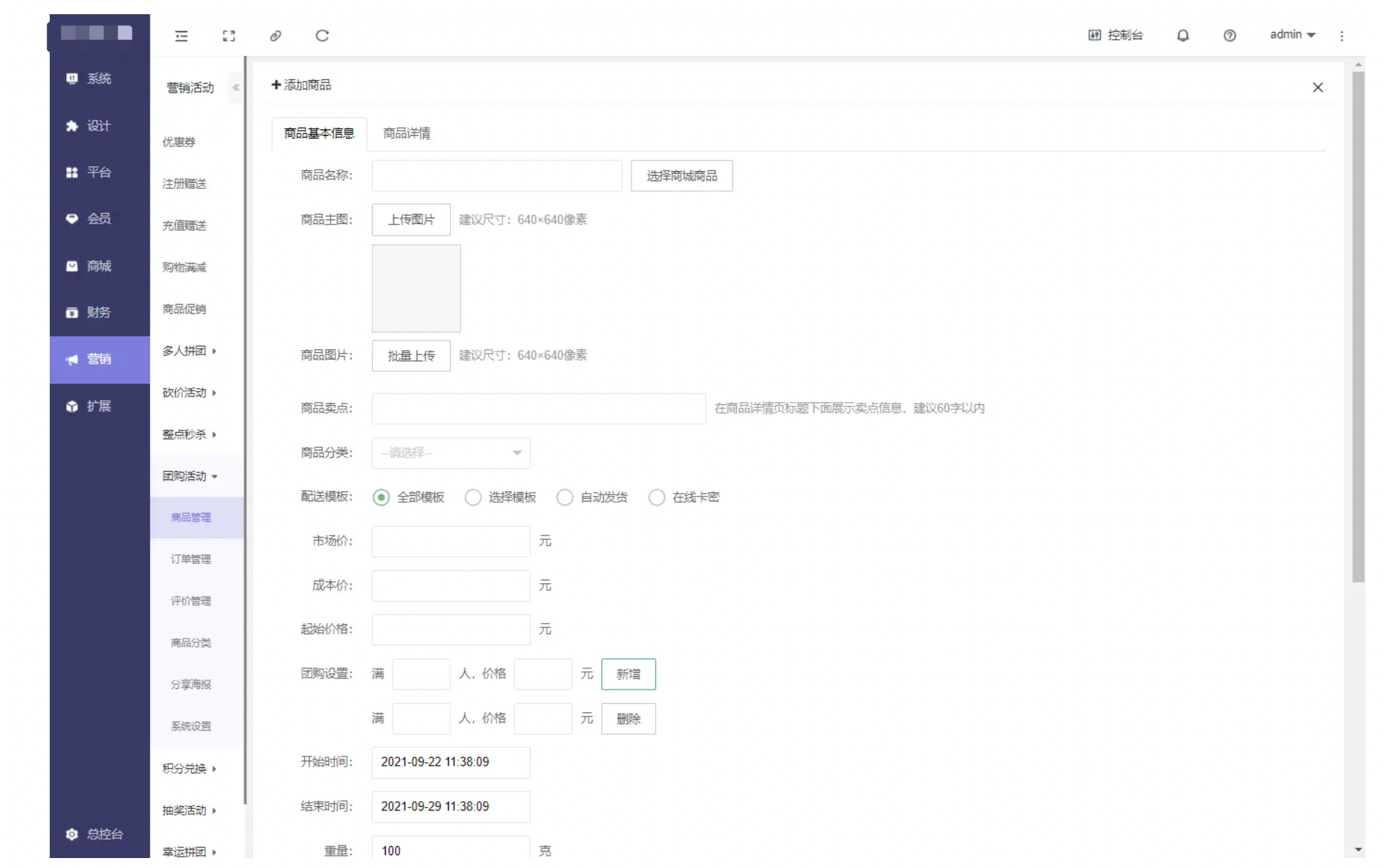Click 新增 group-buy tier button
This screenshot has height=868, width=1384.
click(x=629, y=674)
